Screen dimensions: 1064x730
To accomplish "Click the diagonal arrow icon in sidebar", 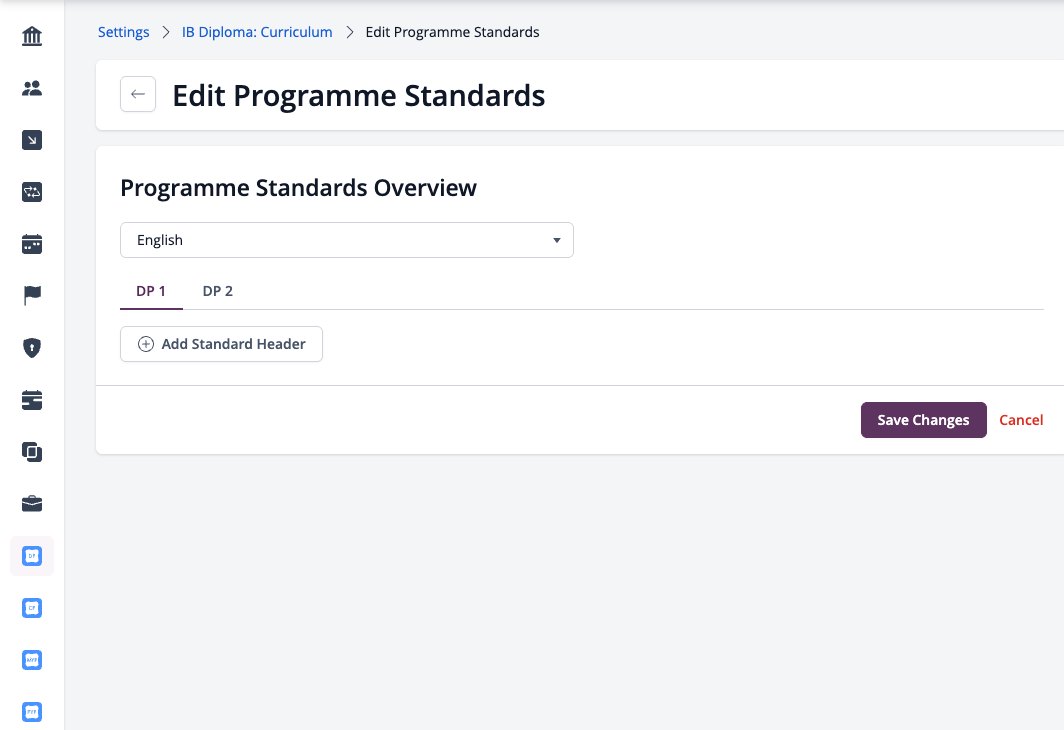I will pos(32,140).
